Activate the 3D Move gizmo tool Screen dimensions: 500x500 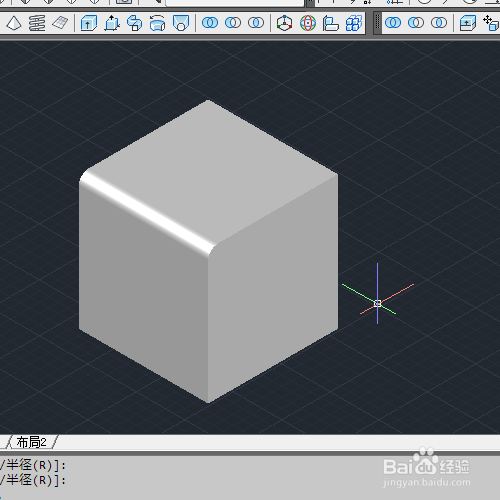(x=284, y=23)
